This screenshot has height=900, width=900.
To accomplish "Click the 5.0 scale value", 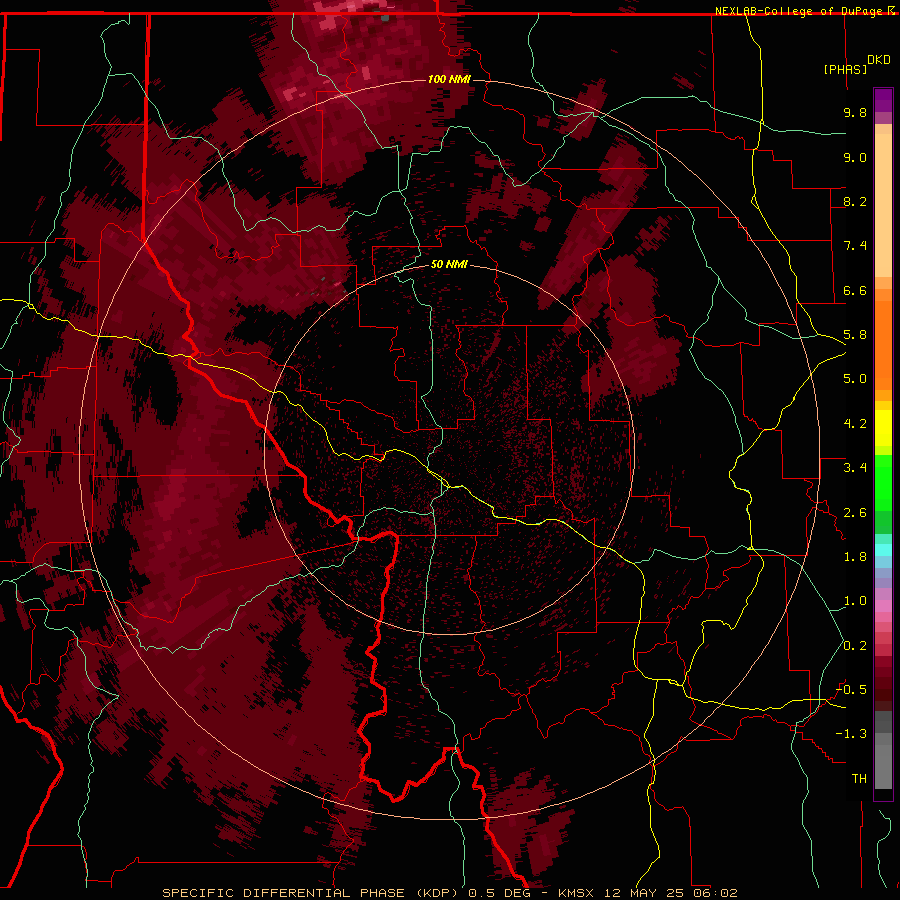I will pos(855,379).
